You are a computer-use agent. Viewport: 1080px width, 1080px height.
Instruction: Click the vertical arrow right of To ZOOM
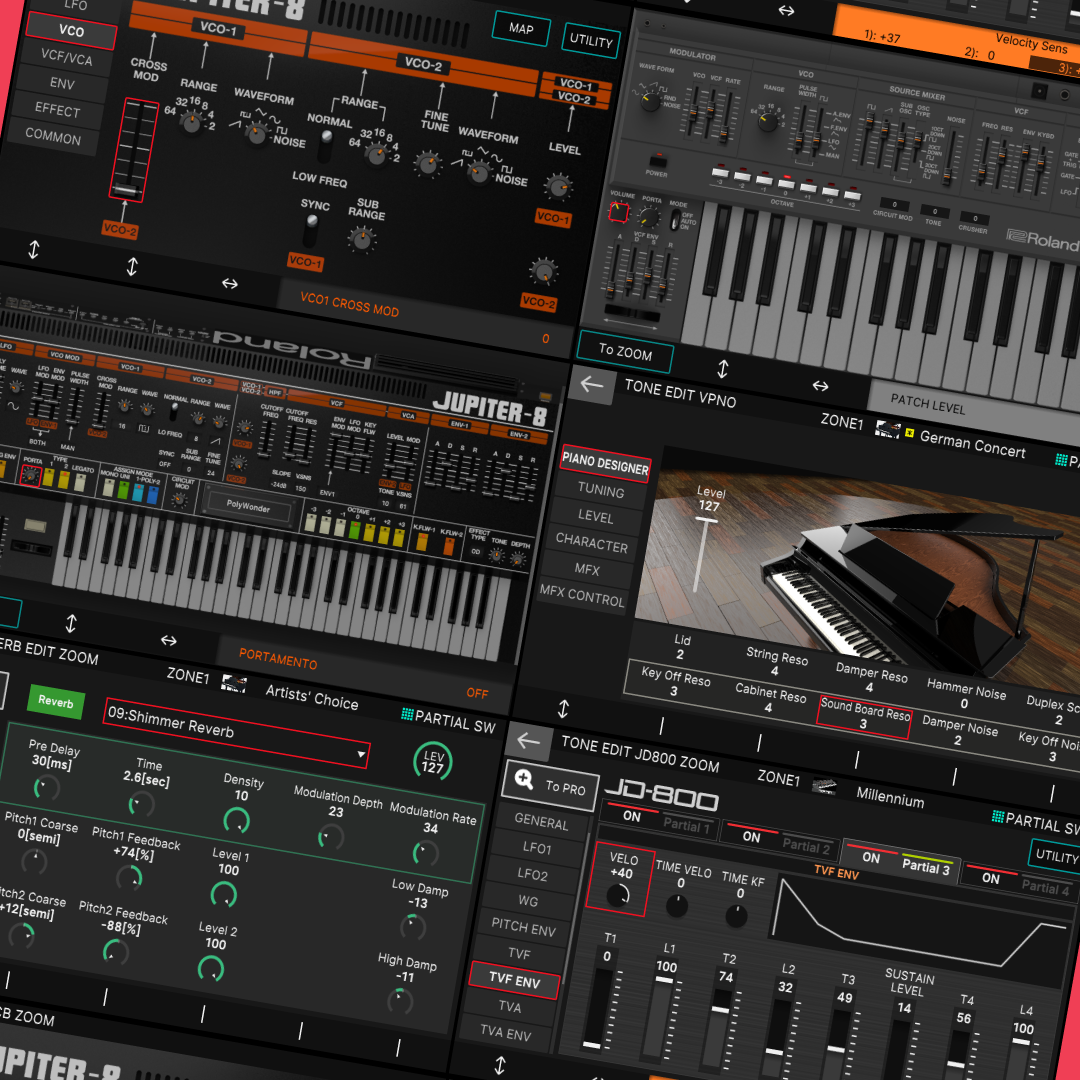[x=723, y=369]
